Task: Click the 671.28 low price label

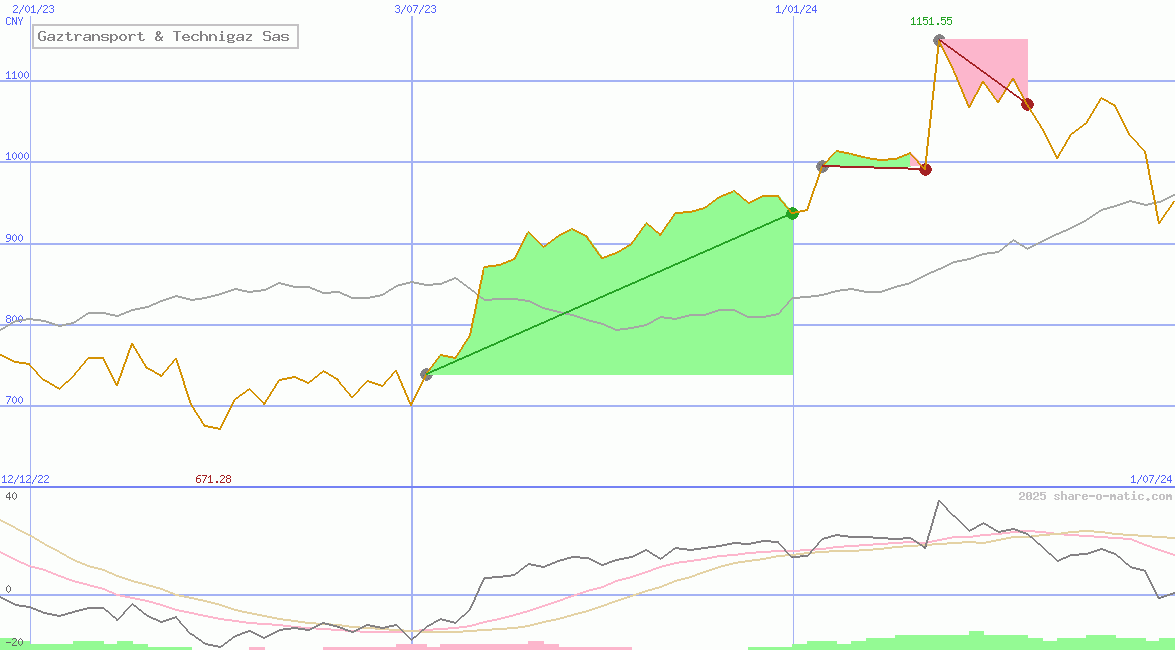Action: (213, 480)
